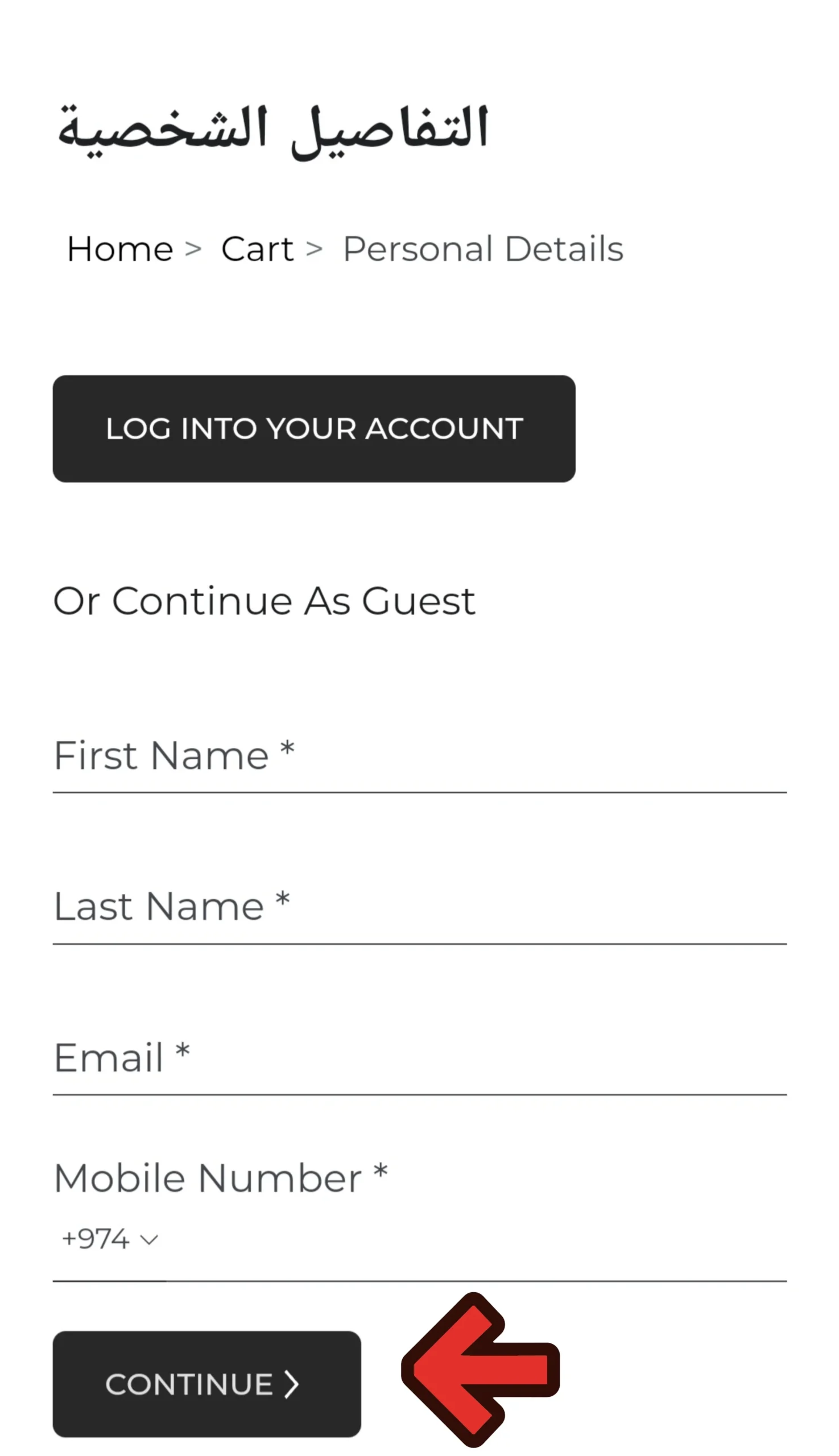This screenshot has height=1456, width=839.
Task: Click the Personal Details breadcrumb text
Action: [x=483, y=249]
